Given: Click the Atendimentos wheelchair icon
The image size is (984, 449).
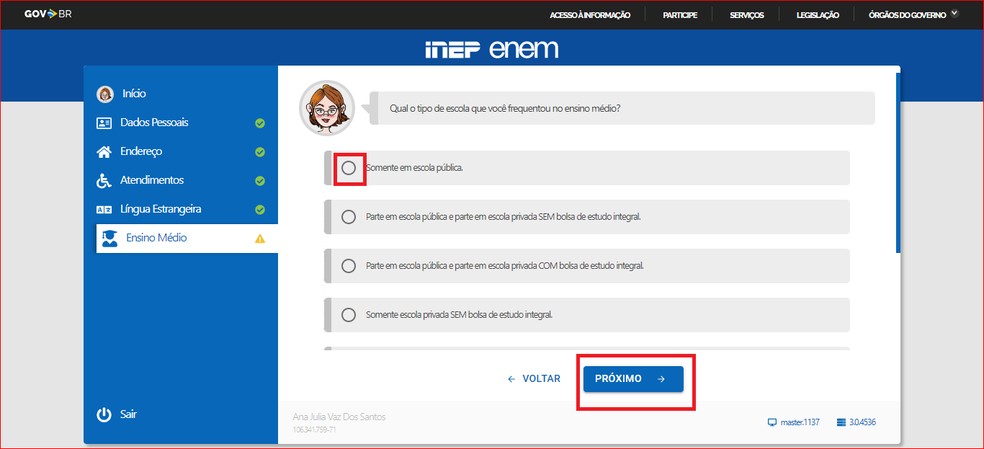Looking at the screenshot, I should tap(104, 181).
